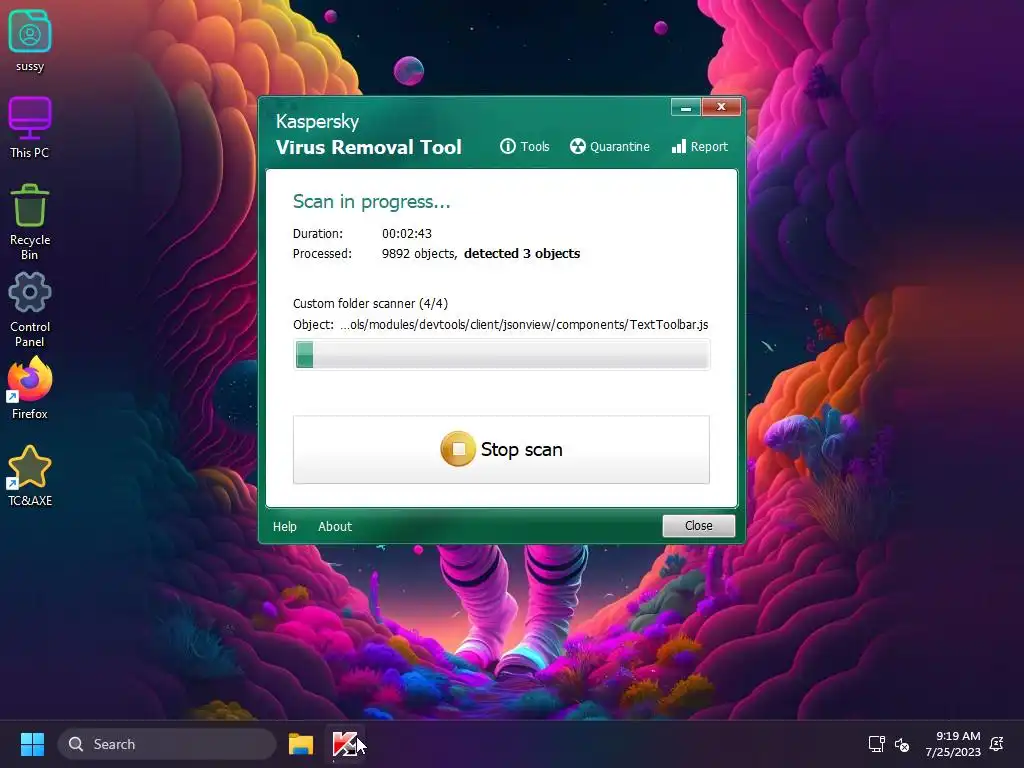Image resolution: width=1024 pixels, height=768 pixels.
Task: Open the Tools menu in Kaspersky
Action: 524,146
